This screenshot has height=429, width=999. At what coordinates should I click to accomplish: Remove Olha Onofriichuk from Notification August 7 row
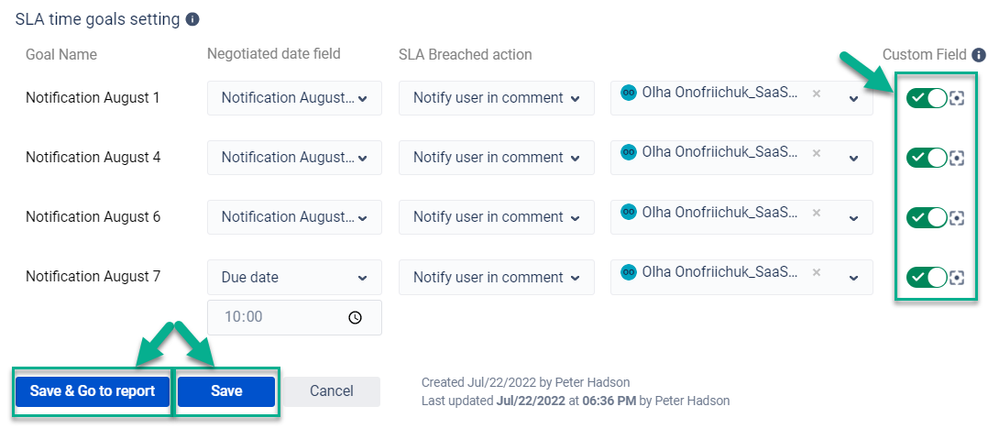[x=816, y=272]
